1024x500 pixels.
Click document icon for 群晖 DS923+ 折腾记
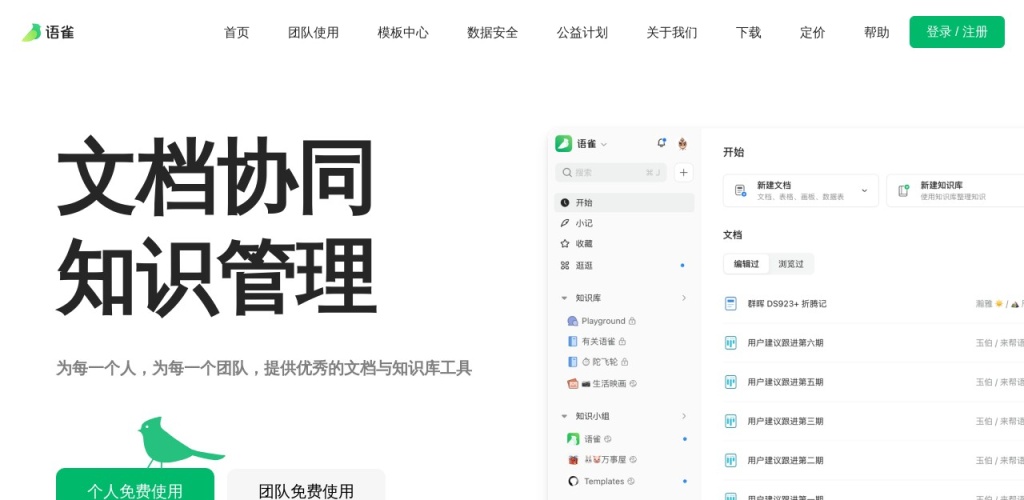pos(730,303)
